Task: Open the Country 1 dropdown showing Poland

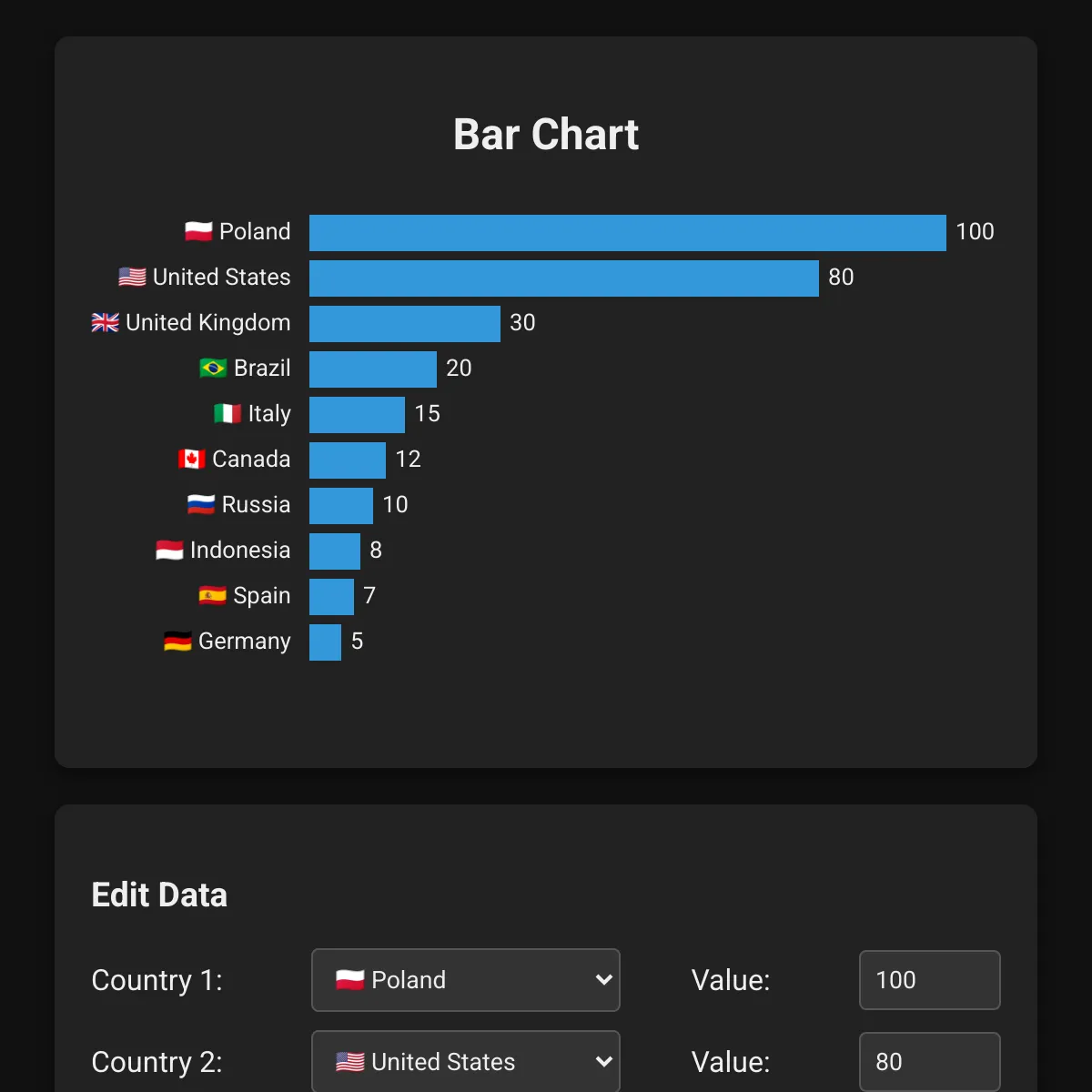Action: pos(466,980)
